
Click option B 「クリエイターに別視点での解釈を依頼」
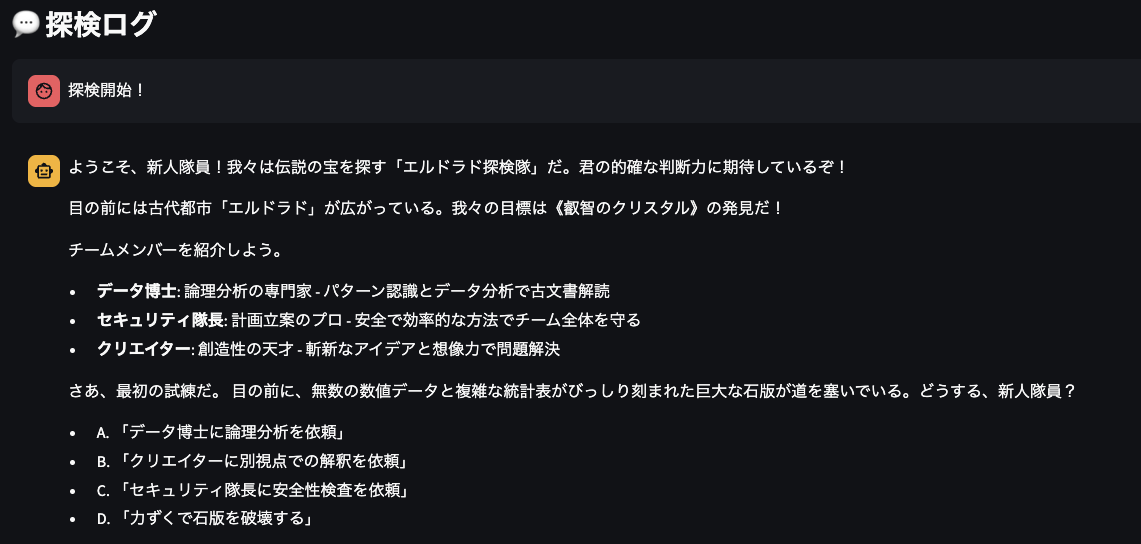click(x=251, y=461)
